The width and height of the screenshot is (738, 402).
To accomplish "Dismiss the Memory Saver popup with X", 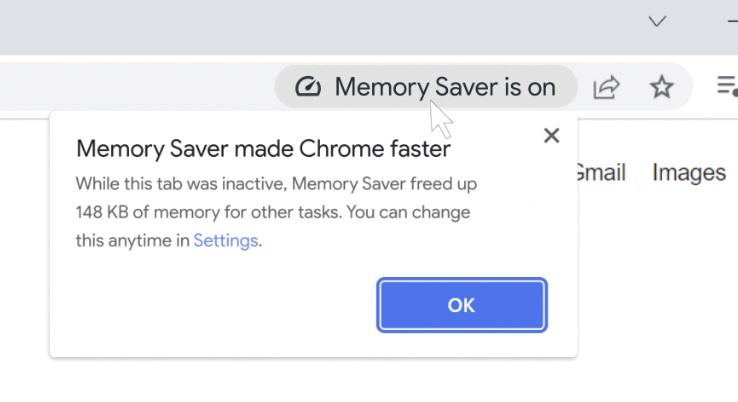I will tap(551, 136).
